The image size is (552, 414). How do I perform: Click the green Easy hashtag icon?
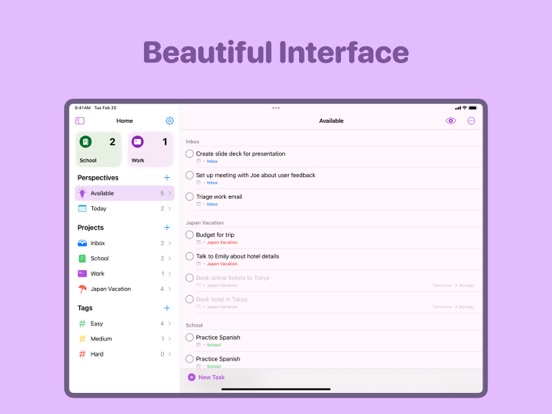click(x=82, y=323)
